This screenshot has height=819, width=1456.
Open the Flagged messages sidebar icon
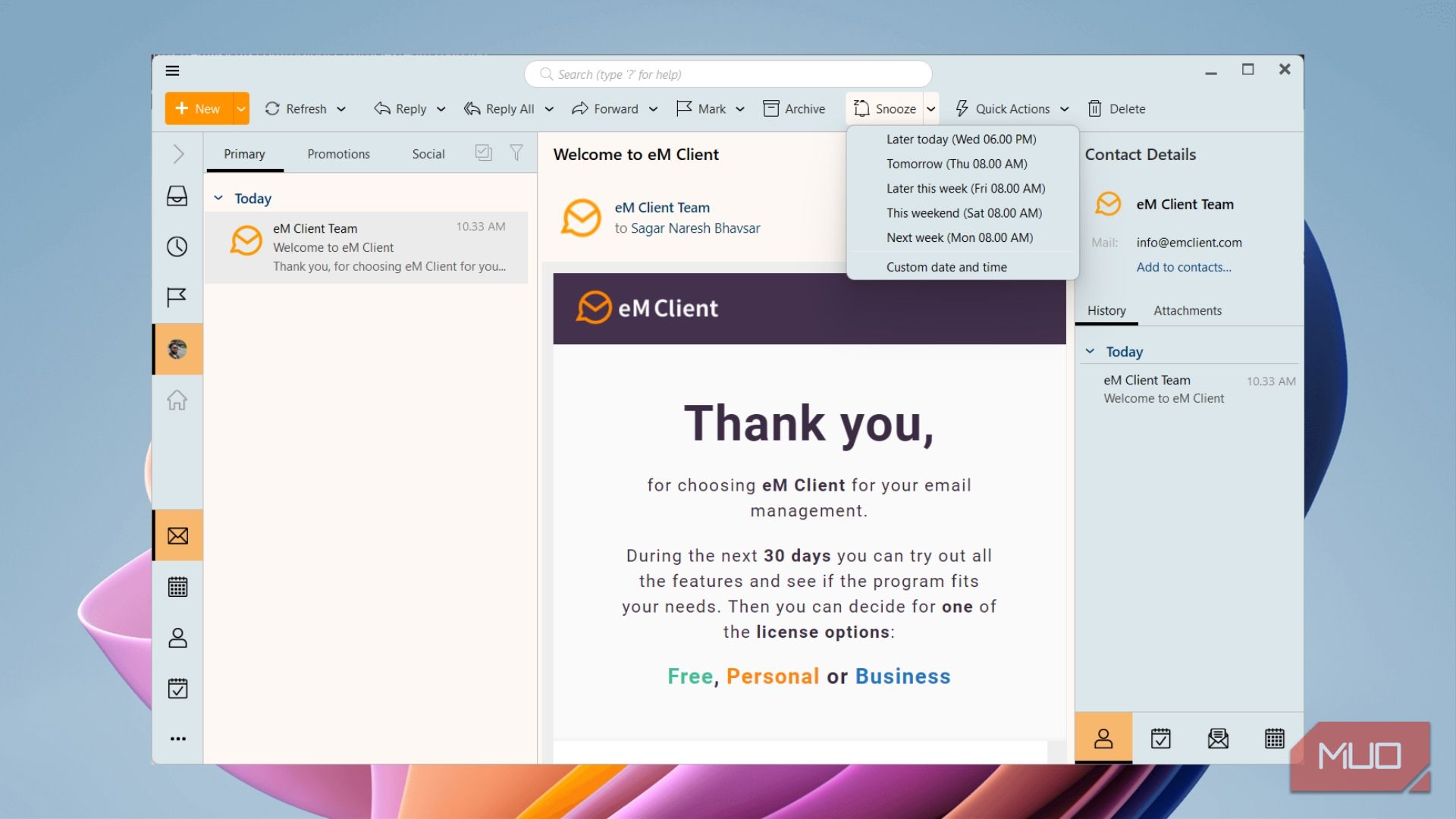pyautogui.click(x=177, y=297)
